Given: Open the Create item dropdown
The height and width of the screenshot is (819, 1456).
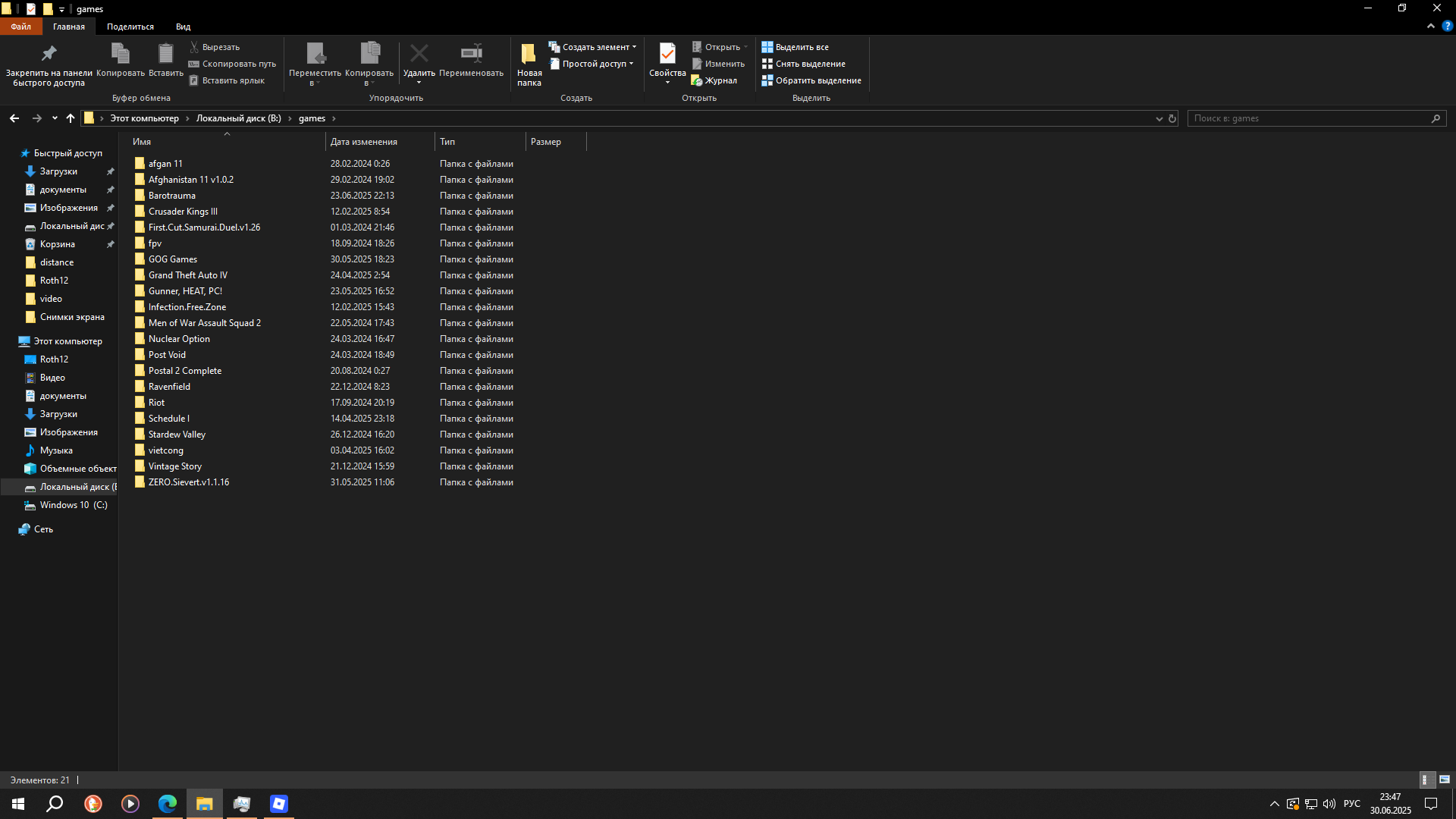Looking at the screenshot, I should (x=593, y=47).
